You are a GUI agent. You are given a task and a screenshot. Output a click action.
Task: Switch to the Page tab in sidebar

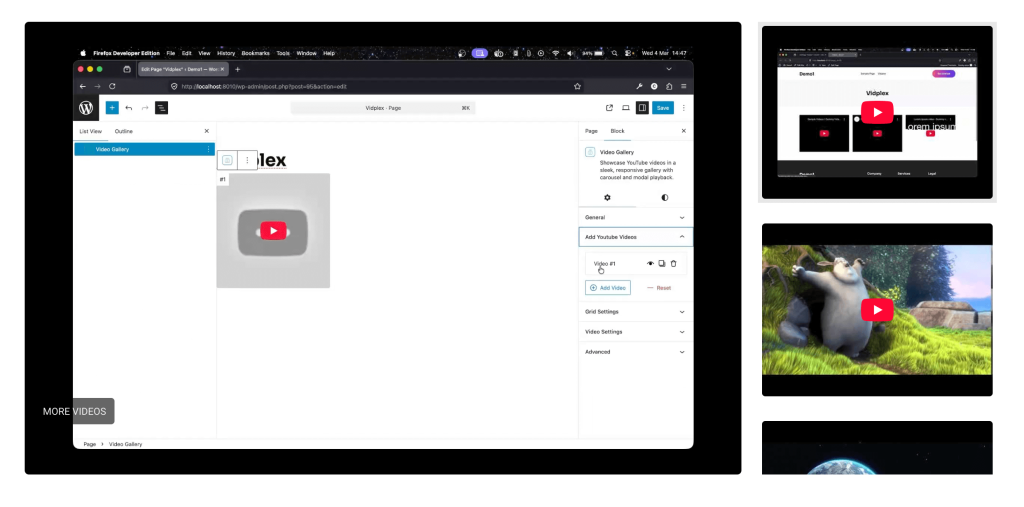pyautogui.click(x=591, y=131)
